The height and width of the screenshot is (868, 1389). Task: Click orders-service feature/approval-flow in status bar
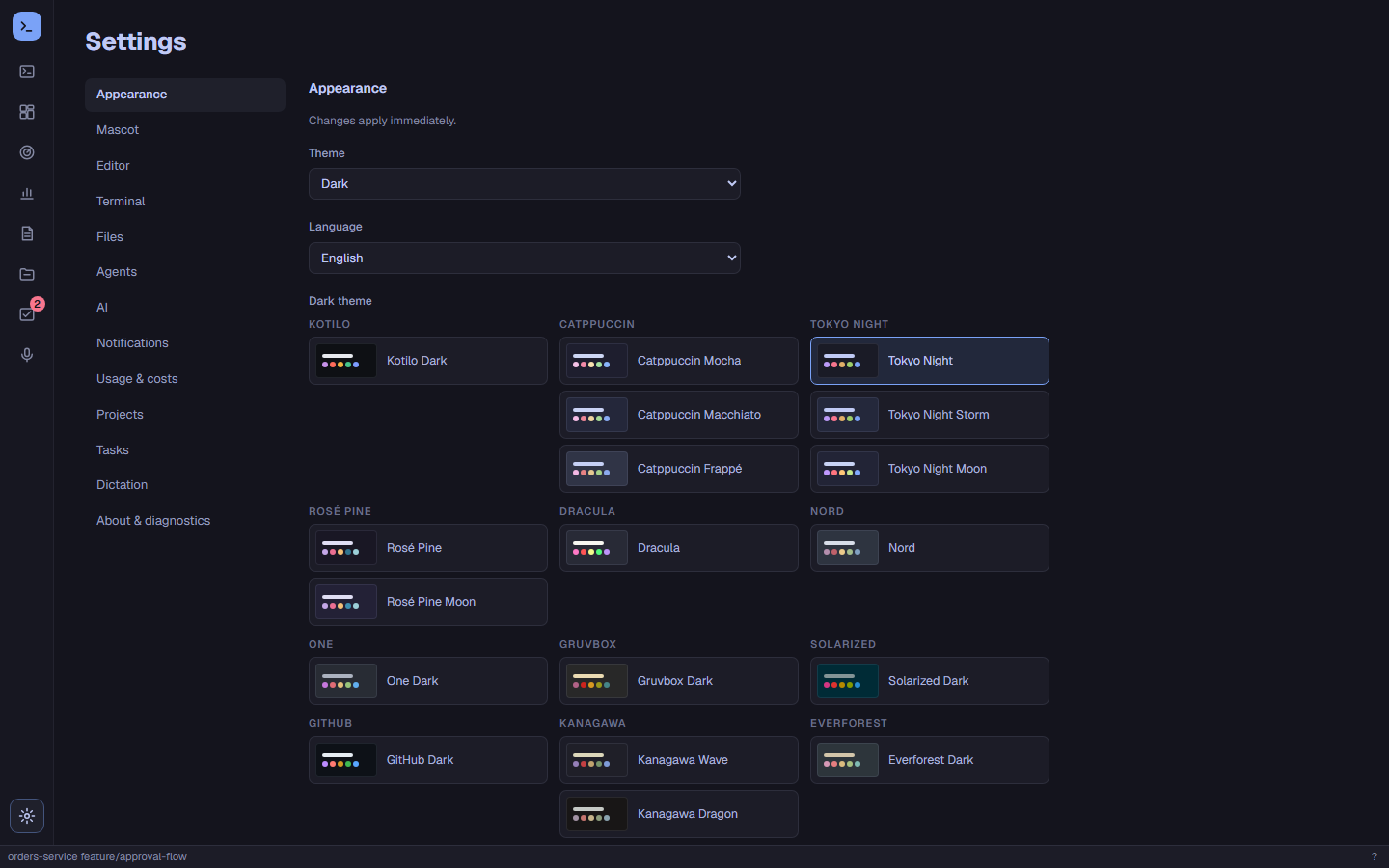point(97,856)
